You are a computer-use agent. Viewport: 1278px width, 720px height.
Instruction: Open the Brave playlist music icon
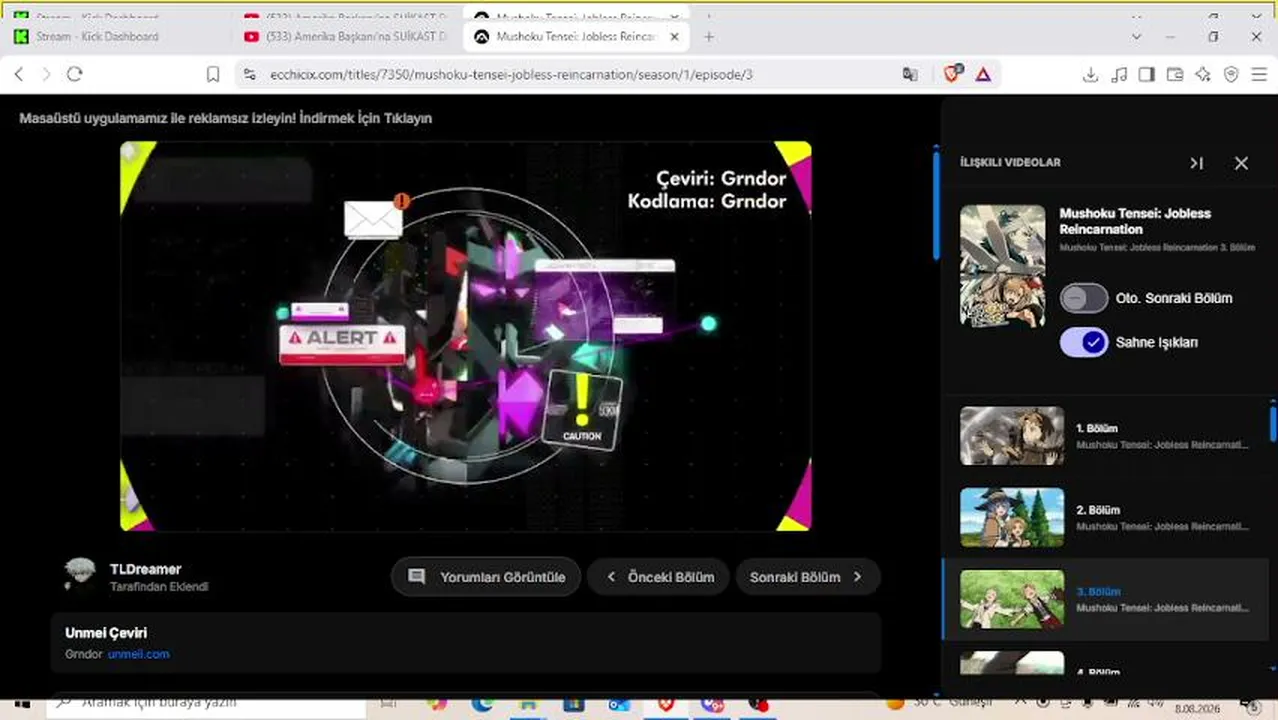tap(1119, 74)
